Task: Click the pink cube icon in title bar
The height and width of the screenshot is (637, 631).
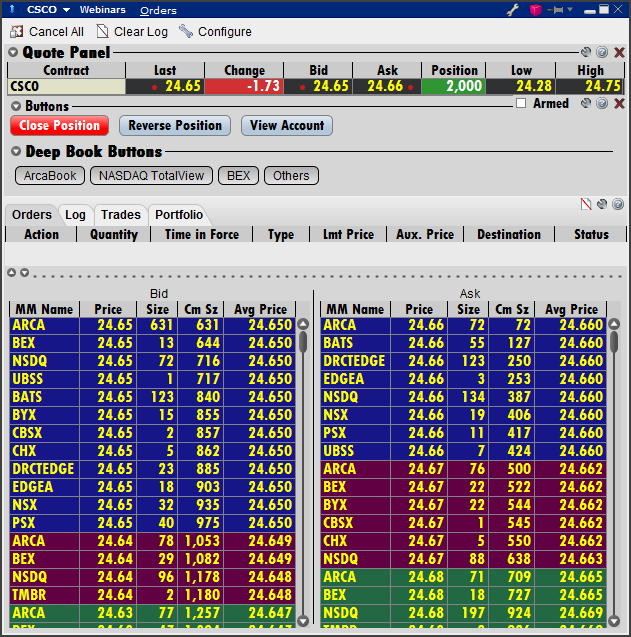Action: point(535,10)
